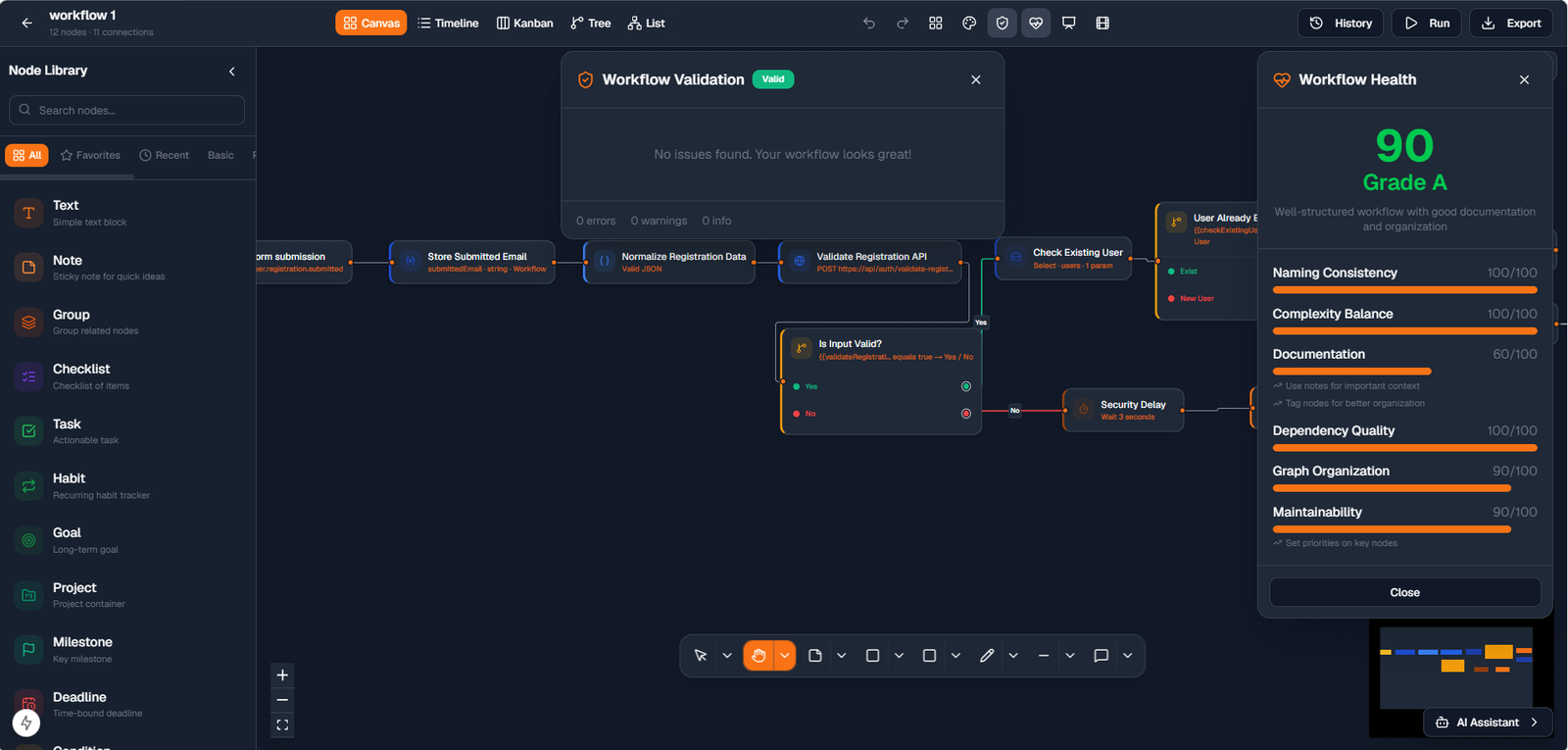Open the presentation mode icon
The image size is (1568, 750).
point(1069,23)
